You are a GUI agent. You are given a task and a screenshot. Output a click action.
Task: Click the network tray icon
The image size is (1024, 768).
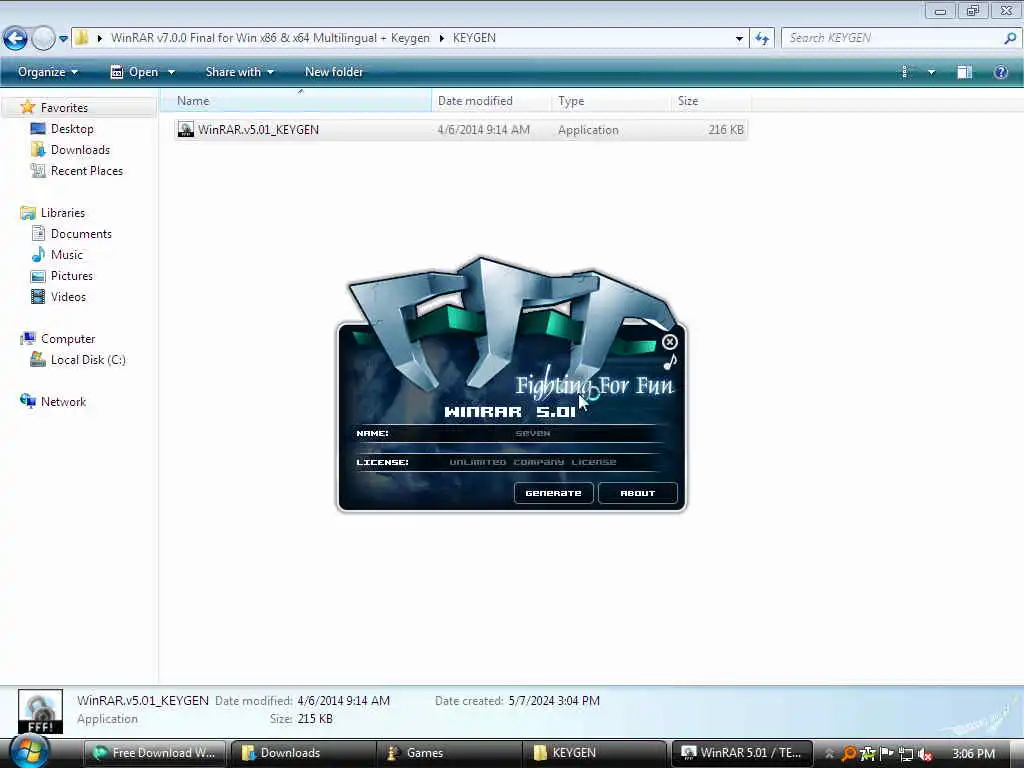point(905,754)
